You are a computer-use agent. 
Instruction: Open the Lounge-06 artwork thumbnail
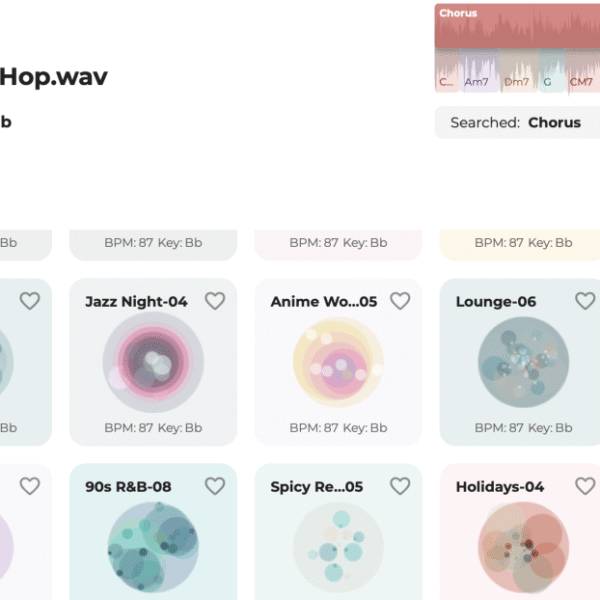coord(523,362)
